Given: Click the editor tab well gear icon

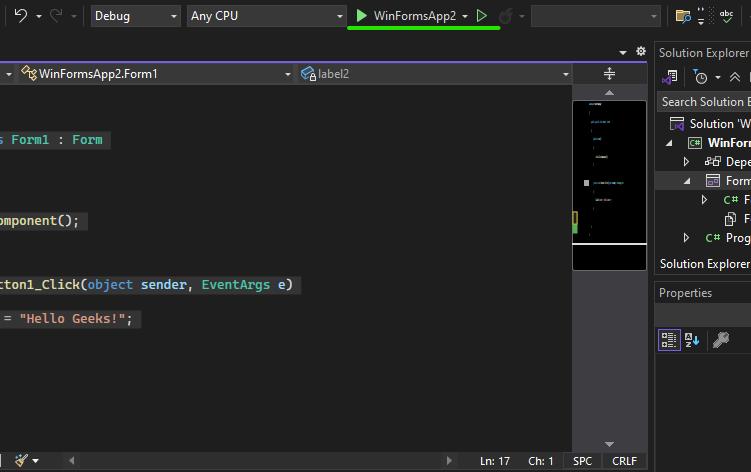Looking at the screenshot, I should pyautogui.click(x=641, y=51).
